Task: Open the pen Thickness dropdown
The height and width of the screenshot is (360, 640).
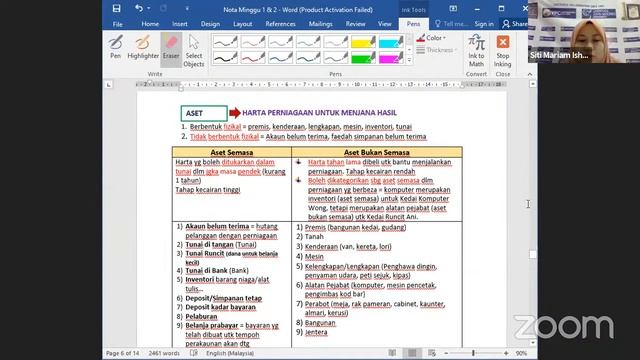Action: (x=437, y=50)
